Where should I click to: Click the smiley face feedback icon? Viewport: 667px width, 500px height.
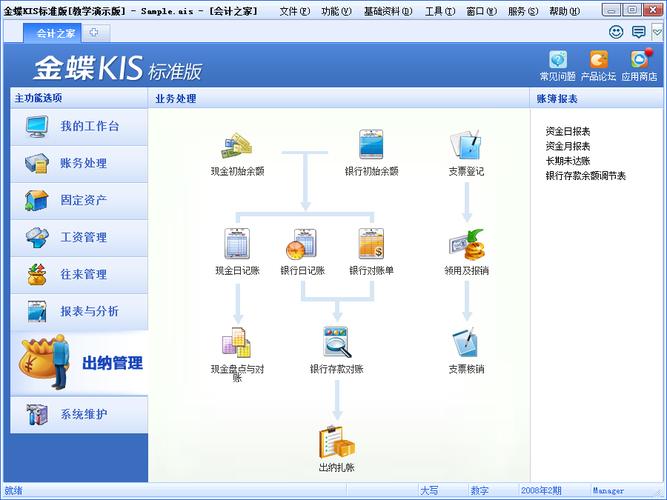(616, 32)
